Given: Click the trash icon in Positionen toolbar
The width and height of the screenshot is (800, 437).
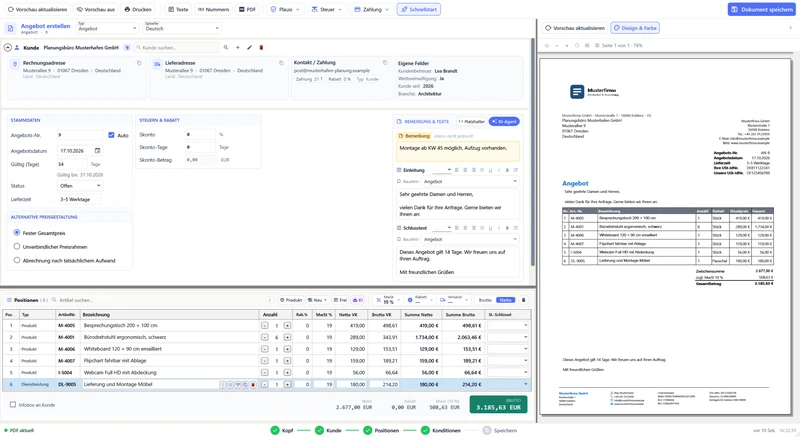Looking at the screenshot, I should [523, 300].
